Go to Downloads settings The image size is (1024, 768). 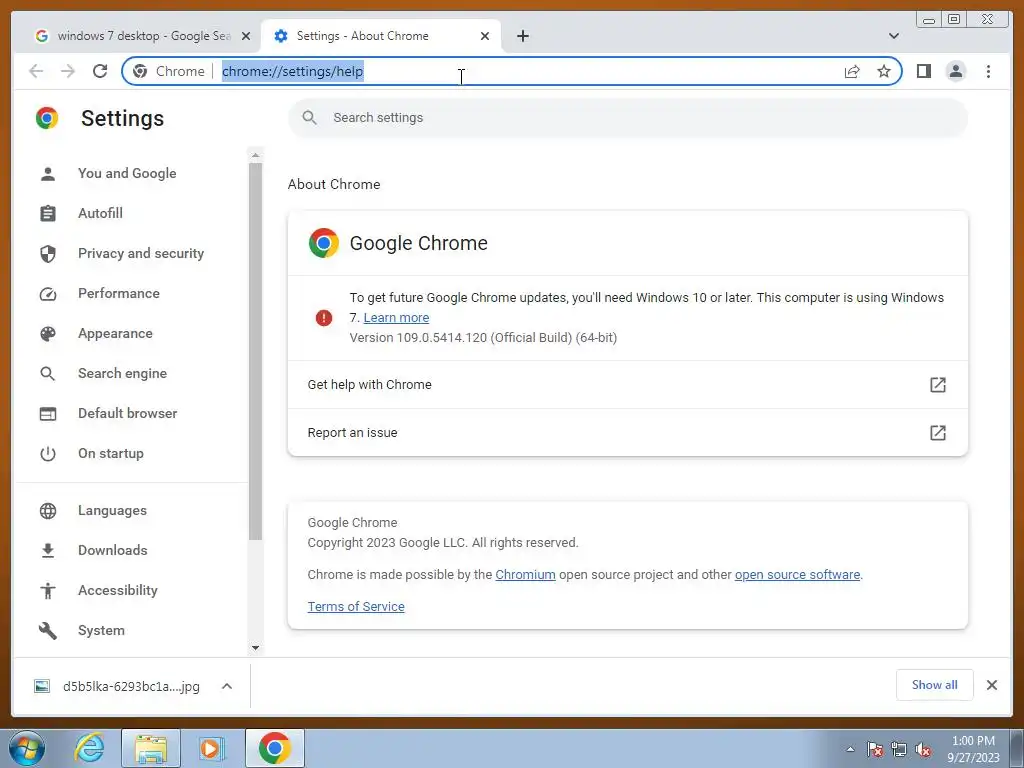112,551
